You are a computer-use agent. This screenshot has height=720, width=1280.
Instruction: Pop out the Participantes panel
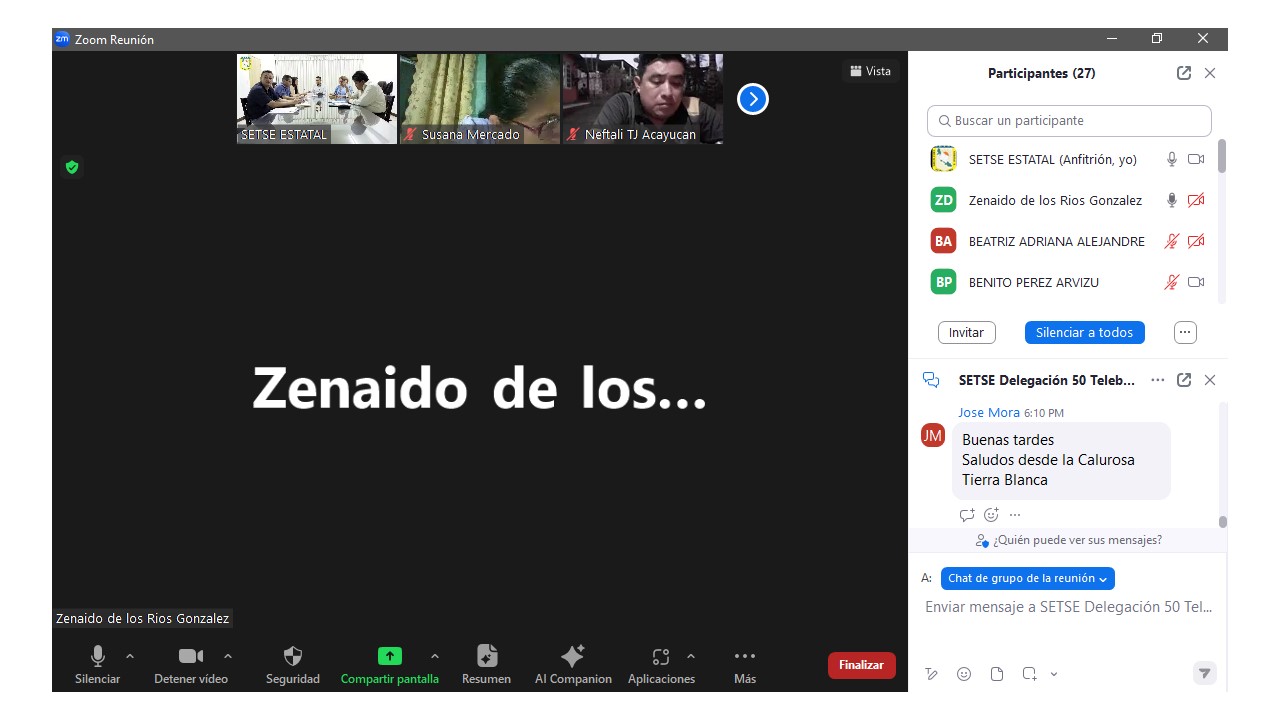[1184, 73]
